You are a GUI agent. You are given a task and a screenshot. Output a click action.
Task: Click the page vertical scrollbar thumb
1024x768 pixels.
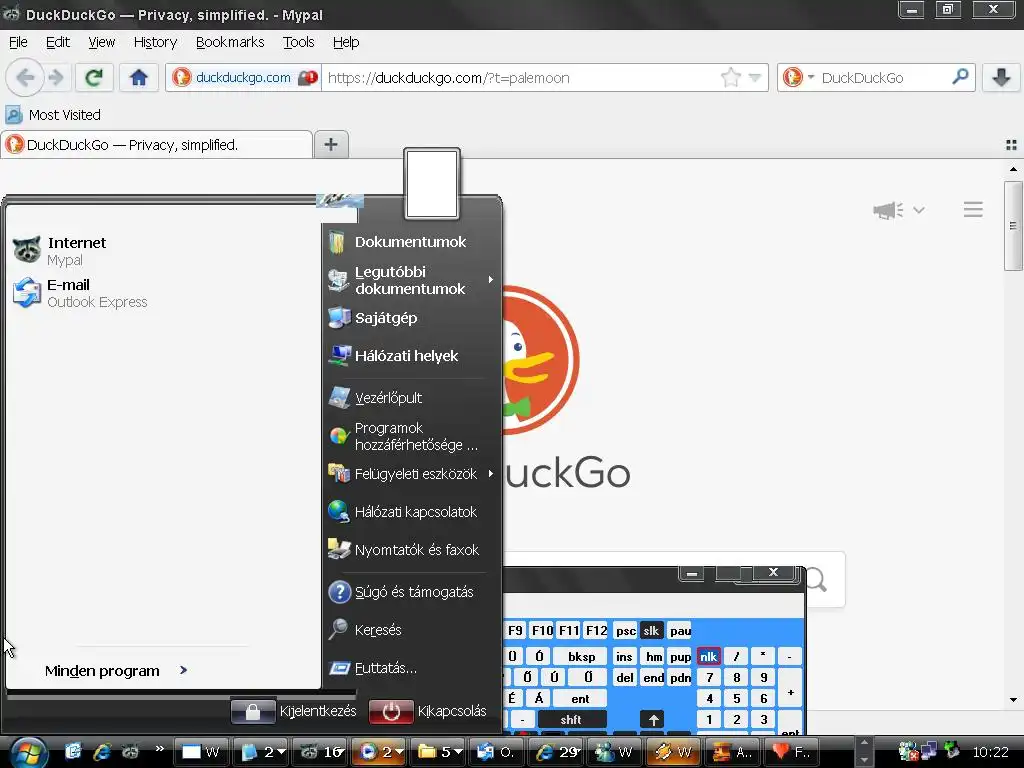(1013, 226)
